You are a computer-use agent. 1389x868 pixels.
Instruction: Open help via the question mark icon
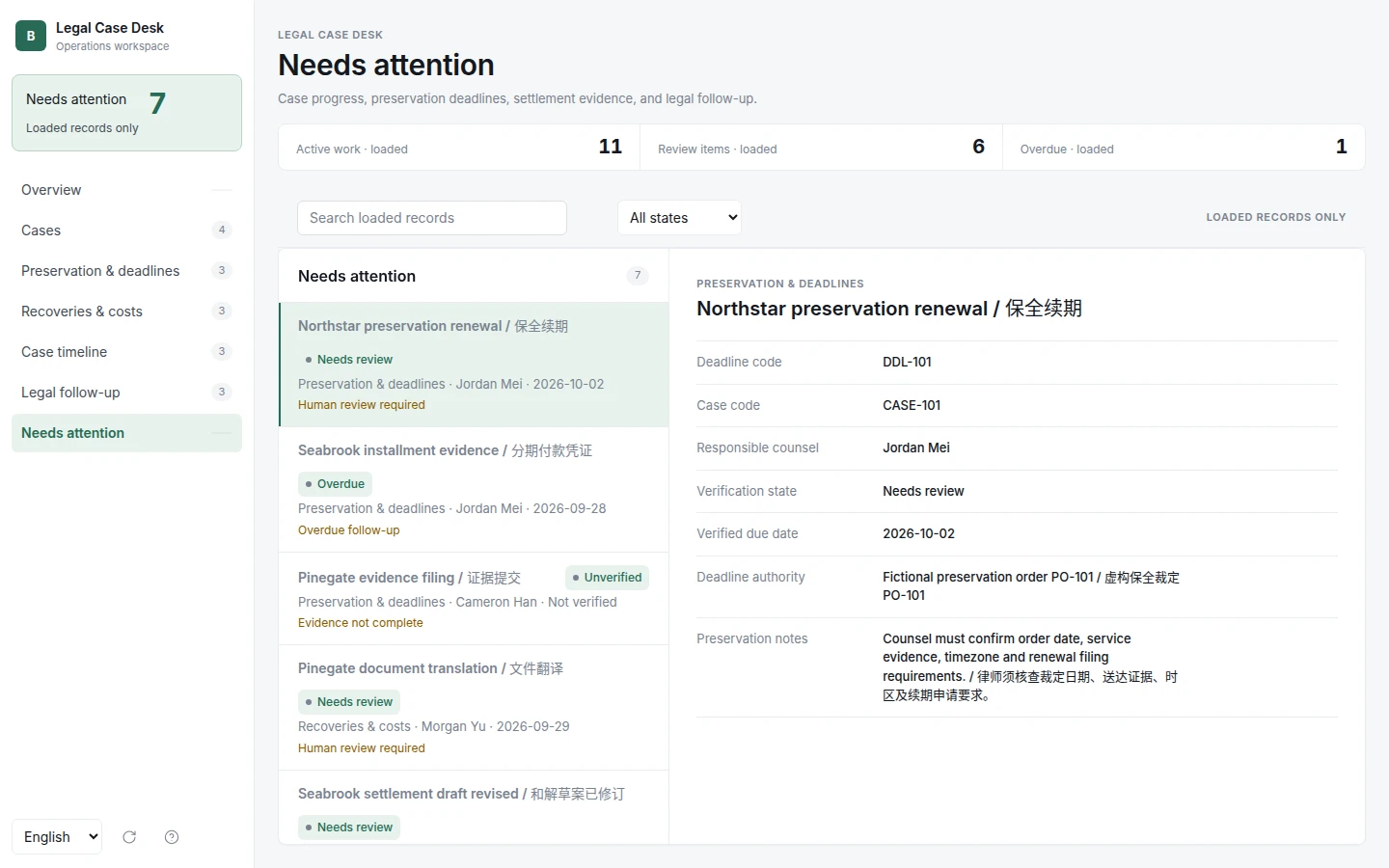tap(172, 837)
